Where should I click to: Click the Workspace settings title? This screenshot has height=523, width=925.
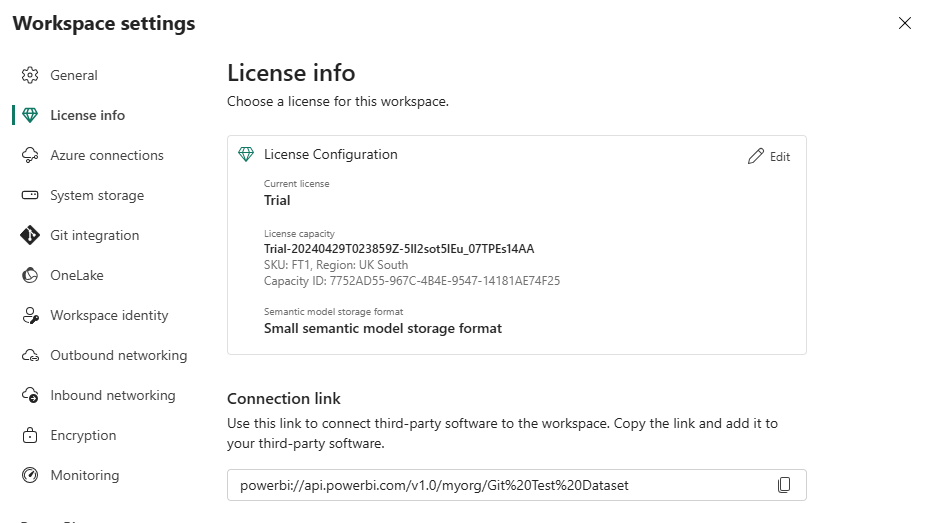tap(104, 24)
